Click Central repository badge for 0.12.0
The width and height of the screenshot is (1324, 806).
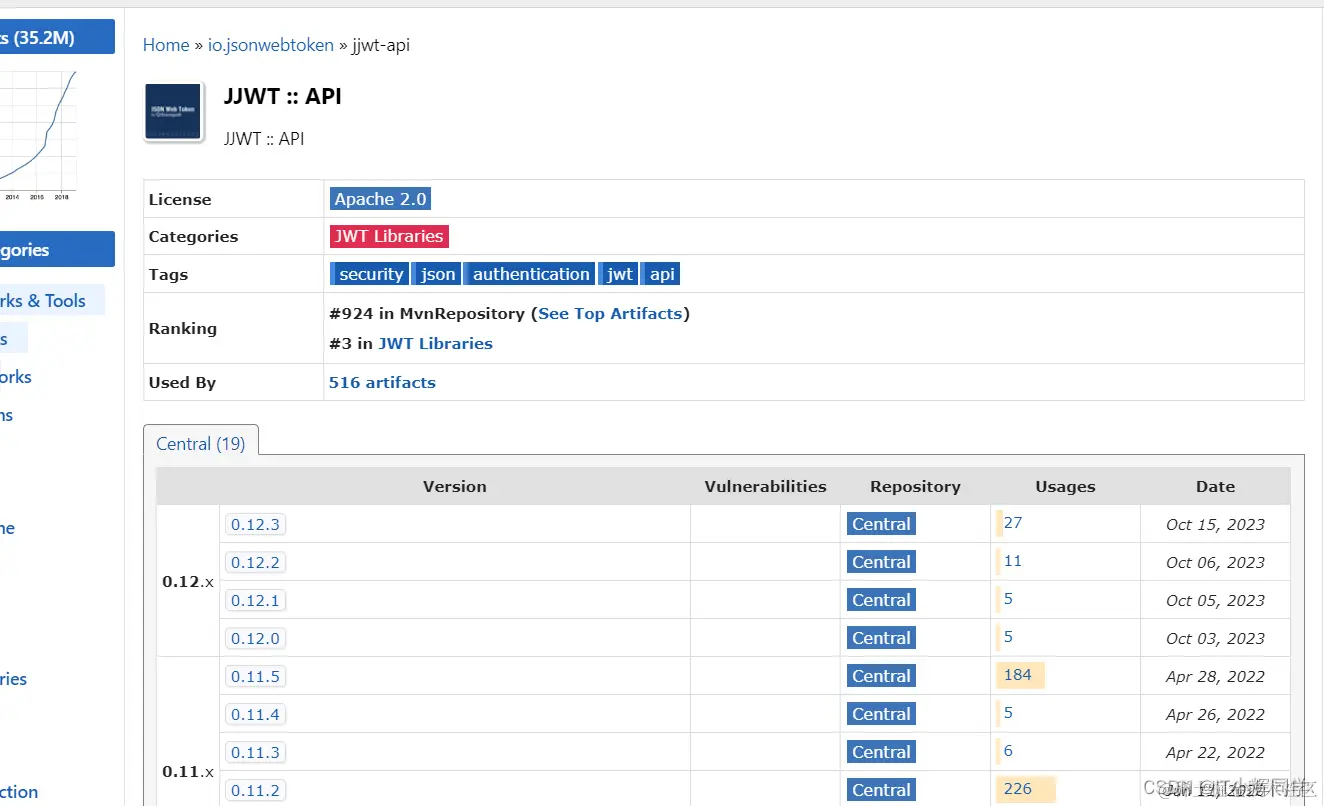[x=881, y=638]
